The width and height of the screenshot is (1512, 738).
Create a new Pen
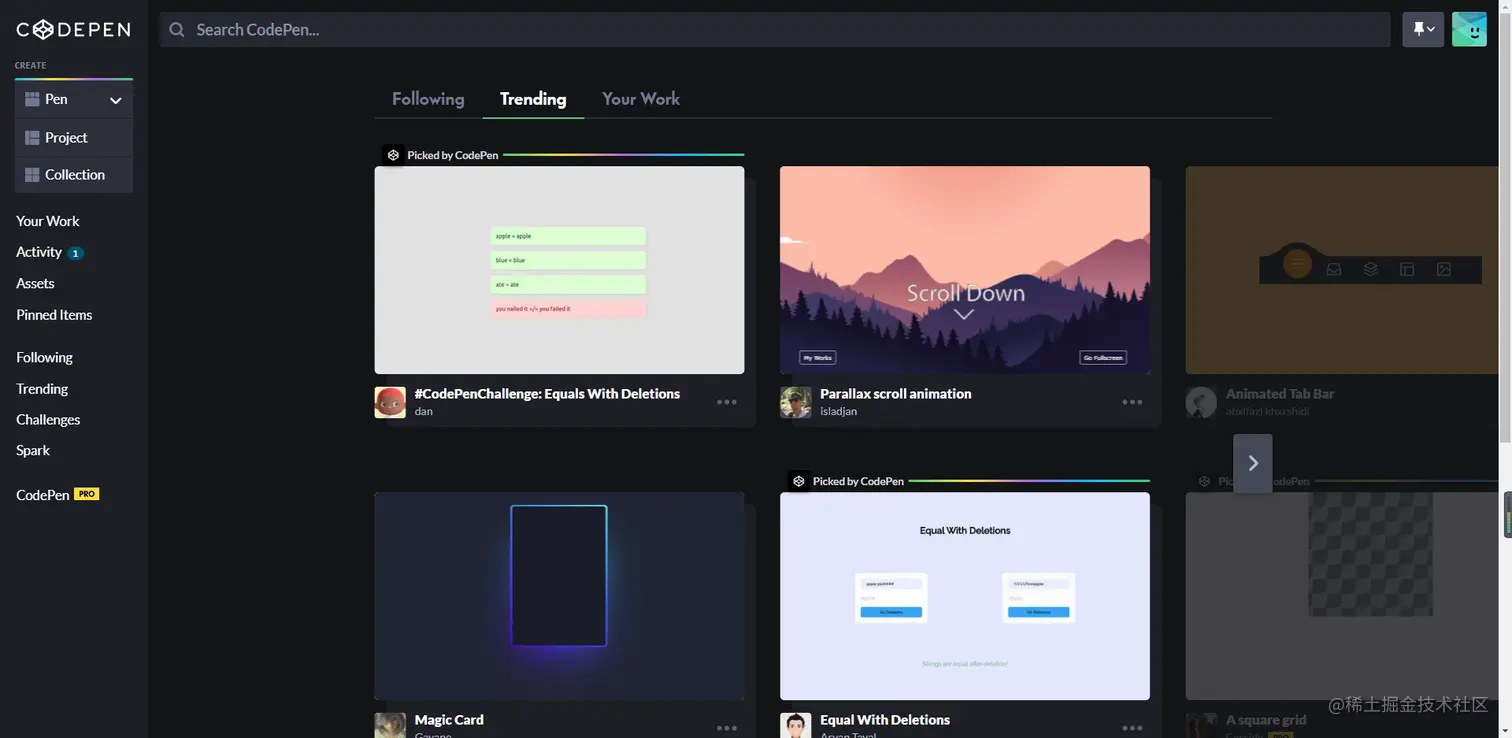(x=56, y=99)
